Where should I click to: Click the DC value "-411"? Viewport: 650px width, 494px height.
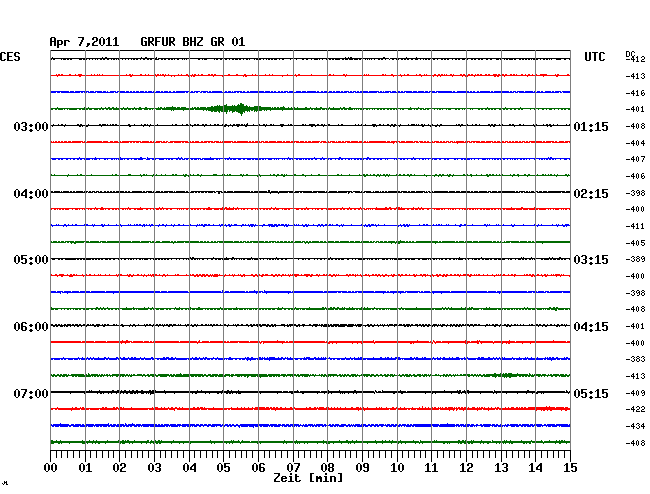[635, 226]
